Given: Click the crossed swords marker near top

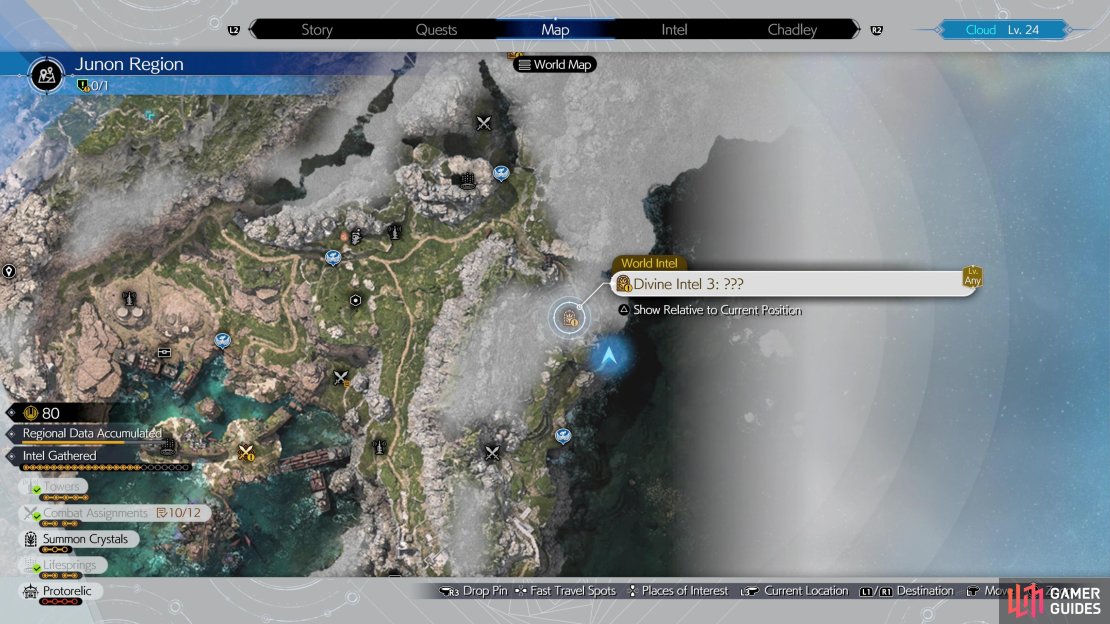Looking at the screenshot, I should tap(484, 123).
